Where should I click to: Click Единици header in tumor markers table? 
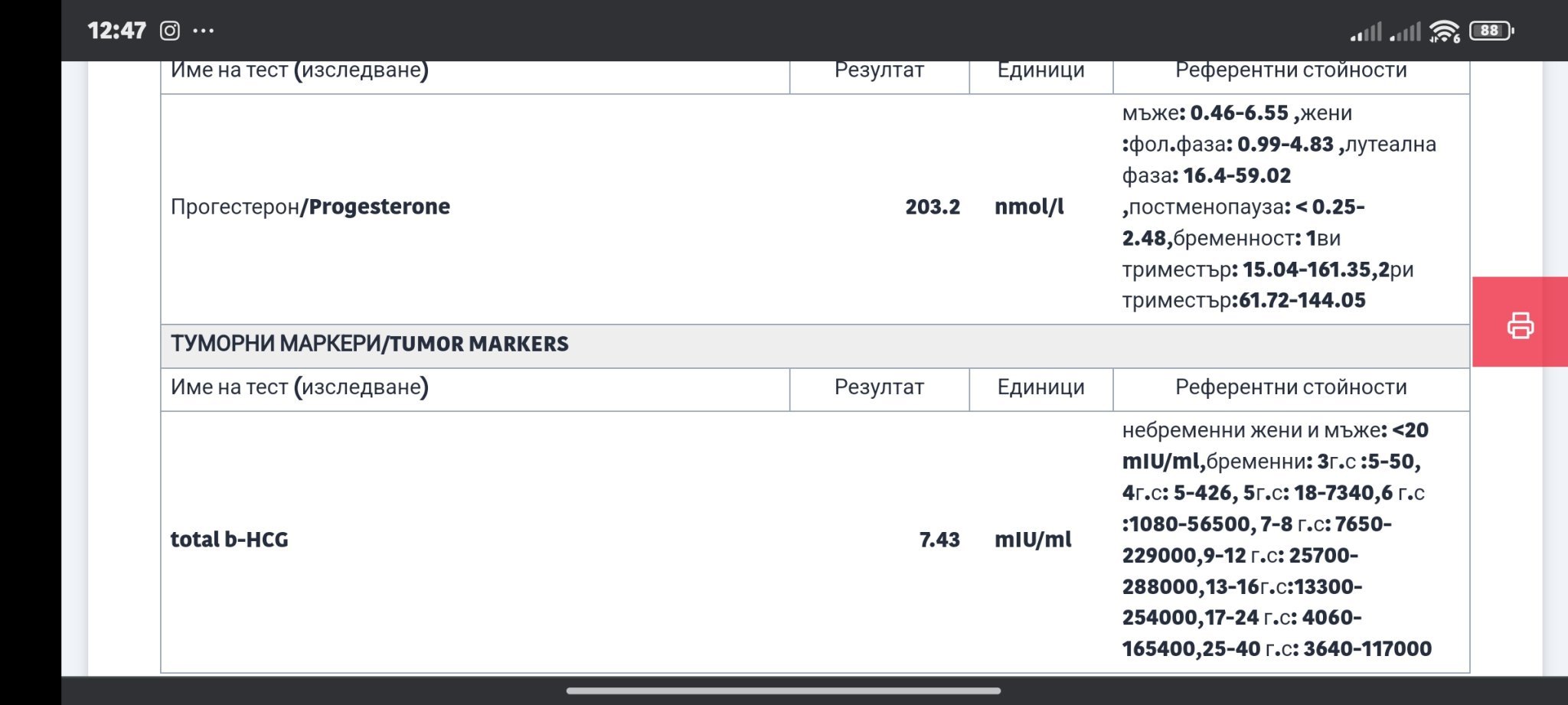click(x=1040, y=387)
